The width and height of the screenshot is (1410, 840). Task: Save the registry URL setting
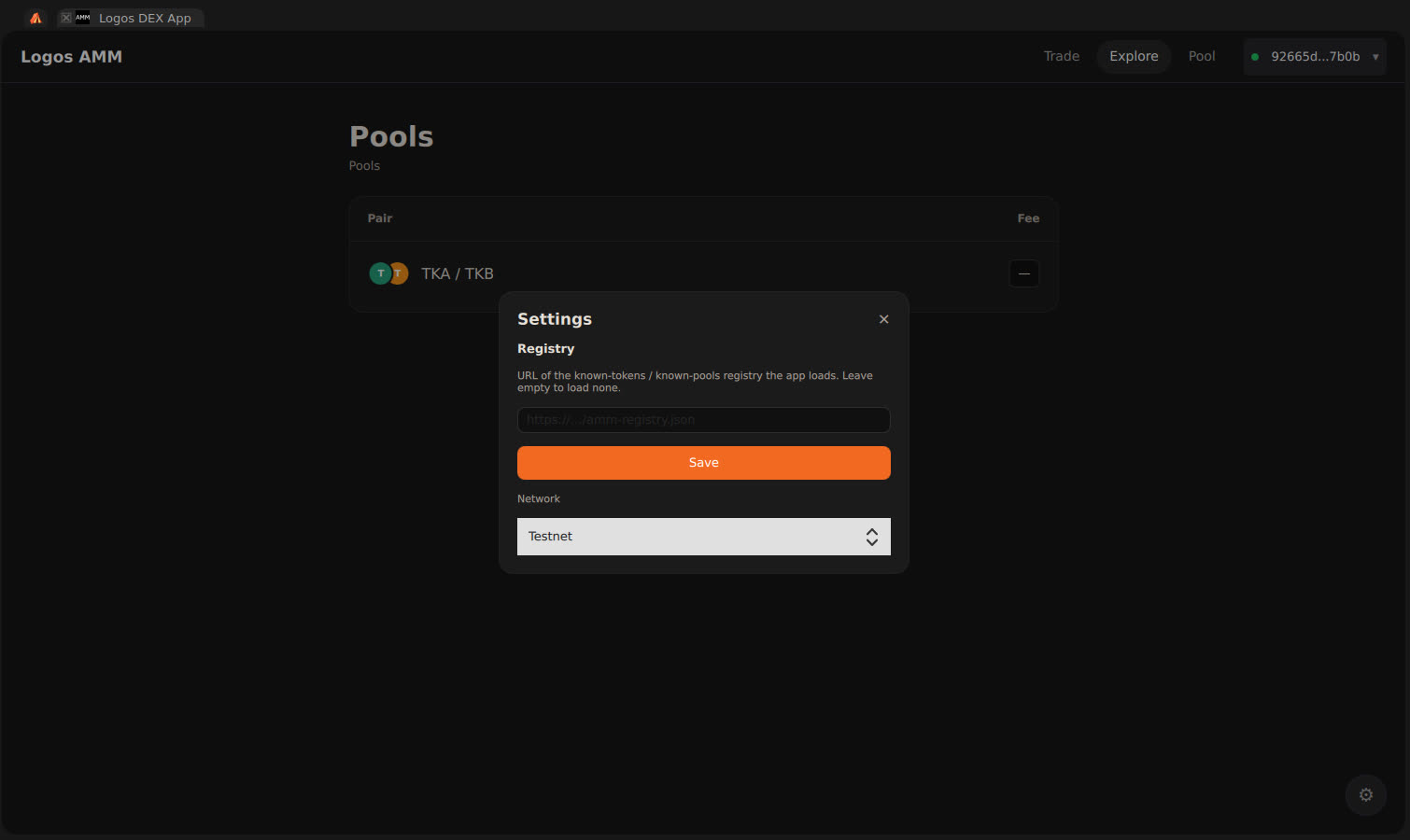(704, 463)
